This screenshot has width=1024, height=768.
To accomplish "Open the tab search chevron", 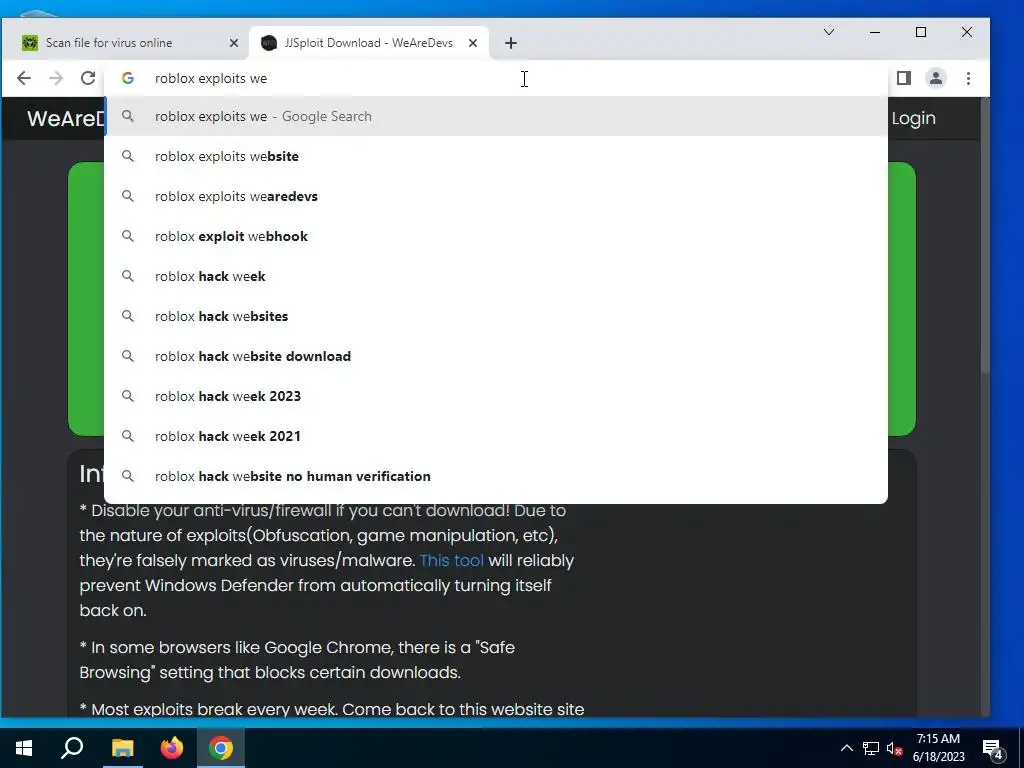I will point(829,32).
